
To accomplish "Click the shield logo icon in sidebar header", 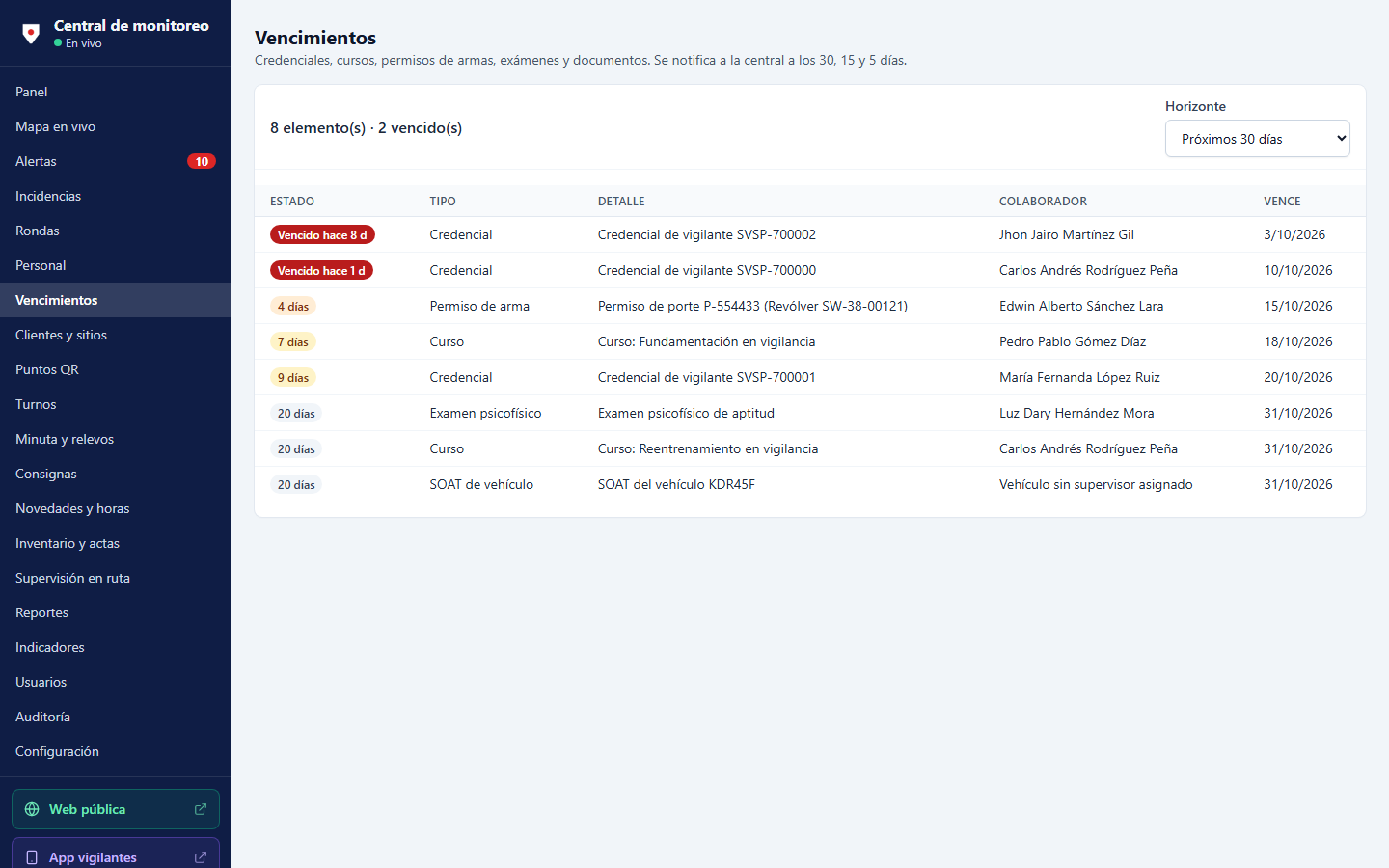I will (x=31, y=34).
